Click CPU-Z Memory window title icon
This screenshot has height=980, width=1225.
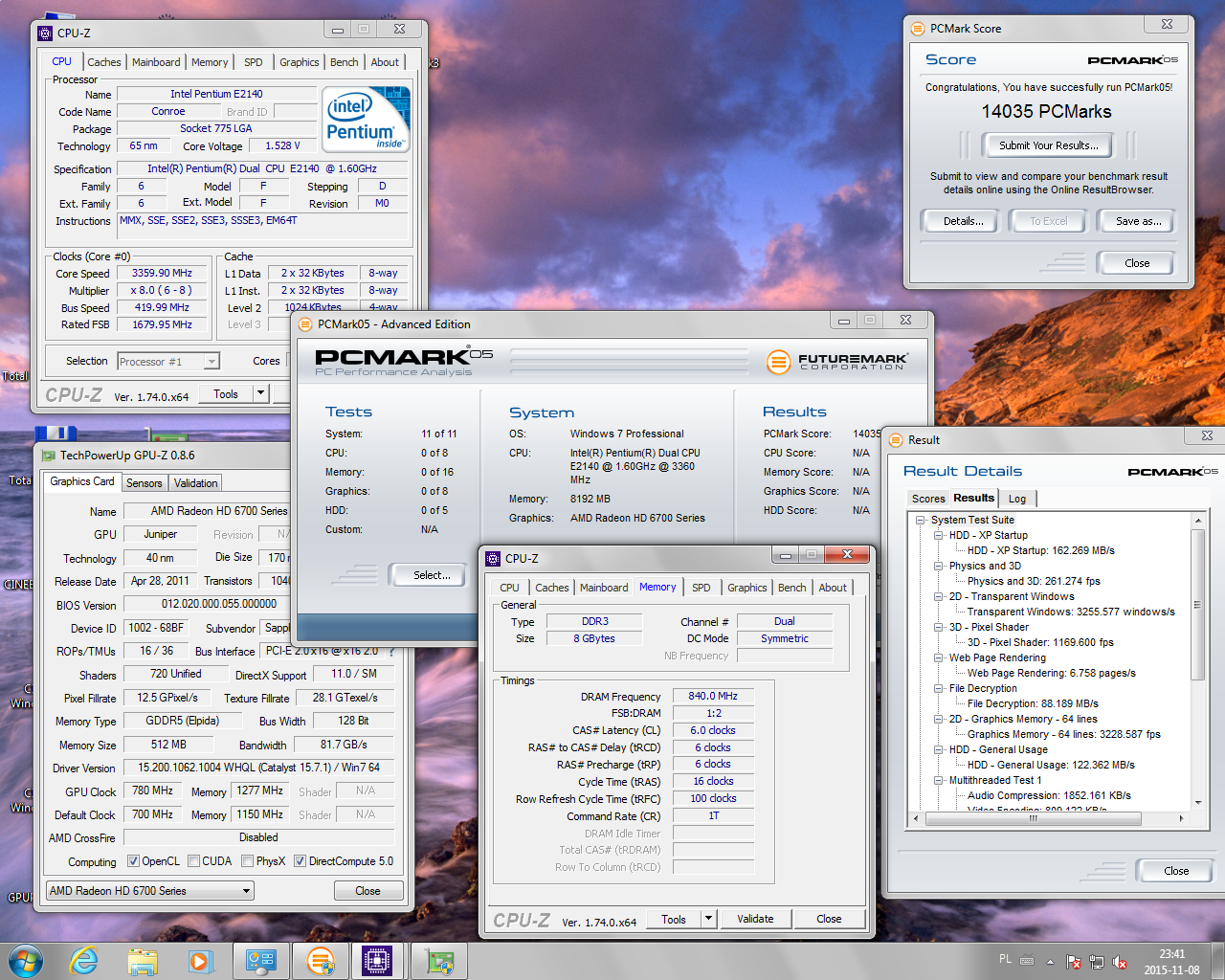[493, 559]
